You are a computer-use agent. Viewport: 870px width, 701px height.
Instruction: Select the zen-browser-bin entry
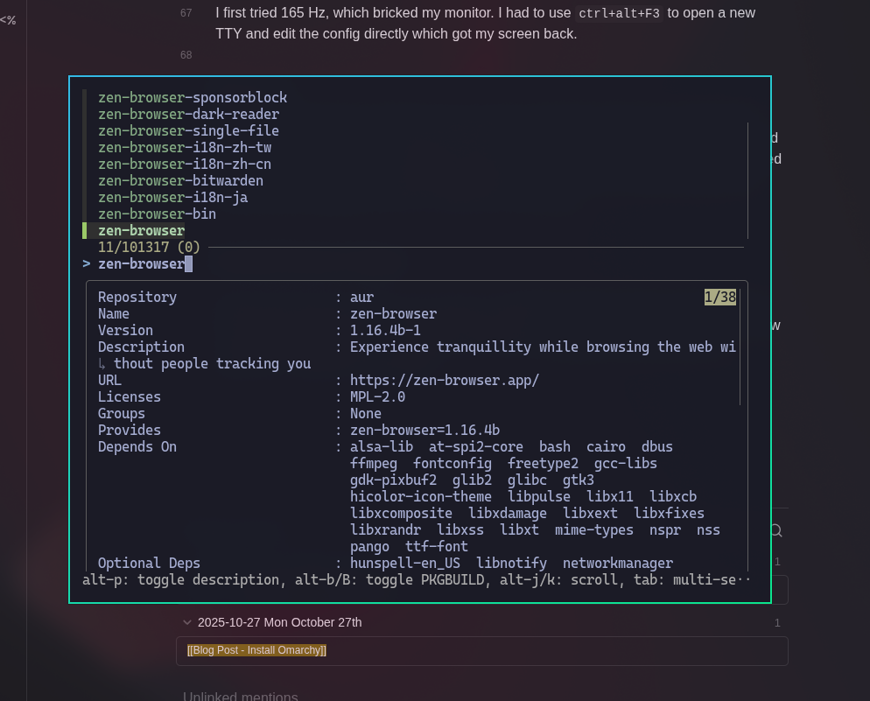(157, 214)
